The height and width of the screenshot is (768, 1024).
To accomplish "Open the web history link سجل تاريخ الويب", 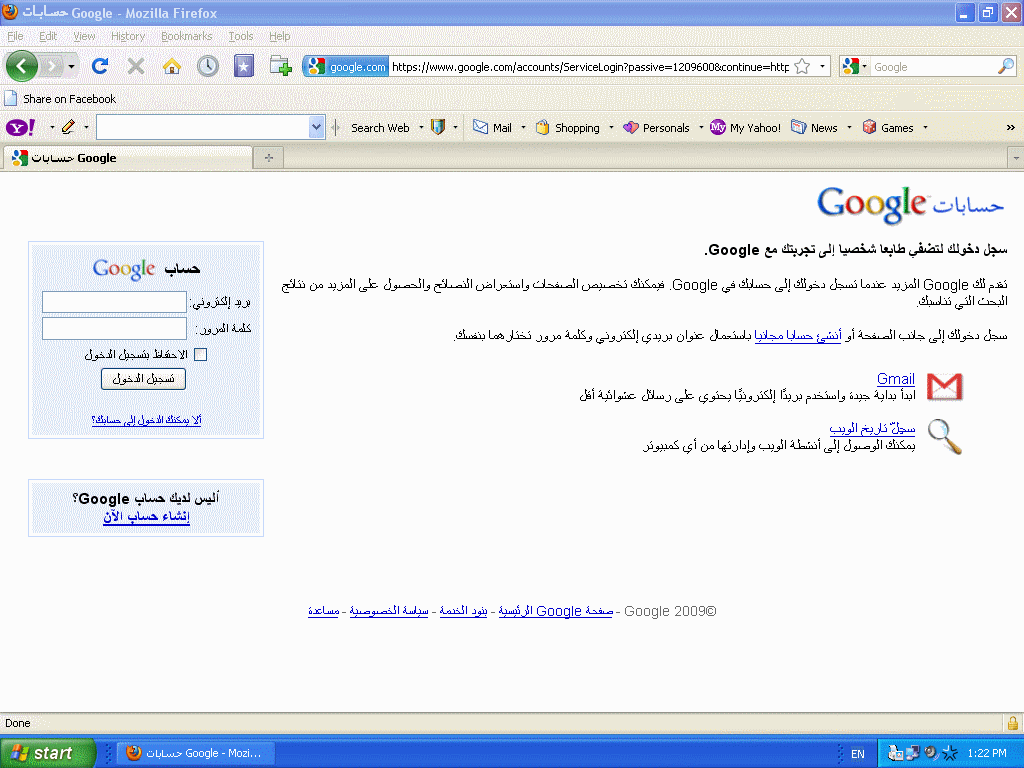I will [x=872, y=428].
